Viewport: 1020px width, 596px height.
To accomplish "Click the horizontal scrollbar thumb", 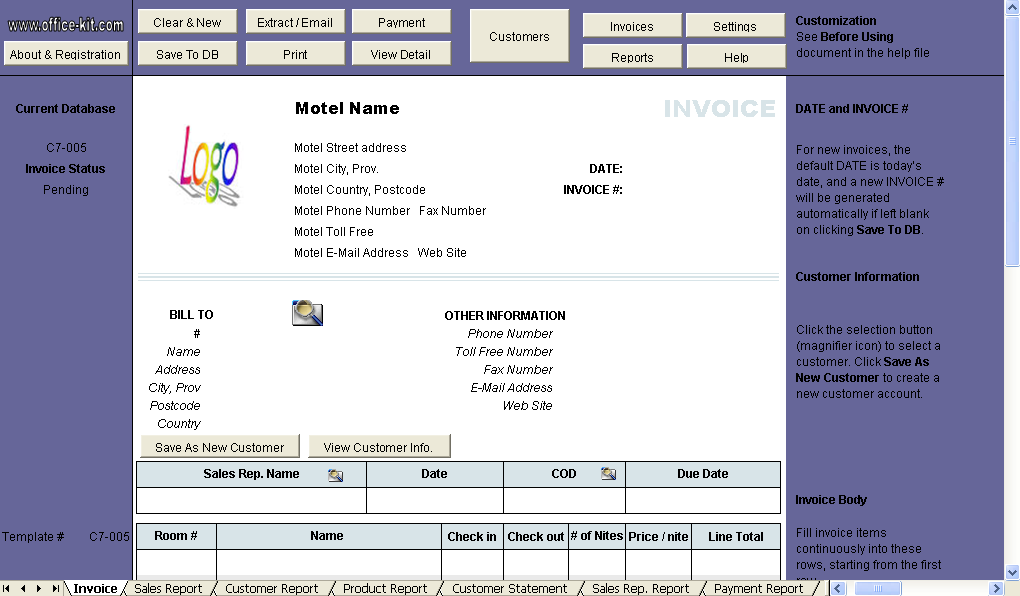I will 878,588.
